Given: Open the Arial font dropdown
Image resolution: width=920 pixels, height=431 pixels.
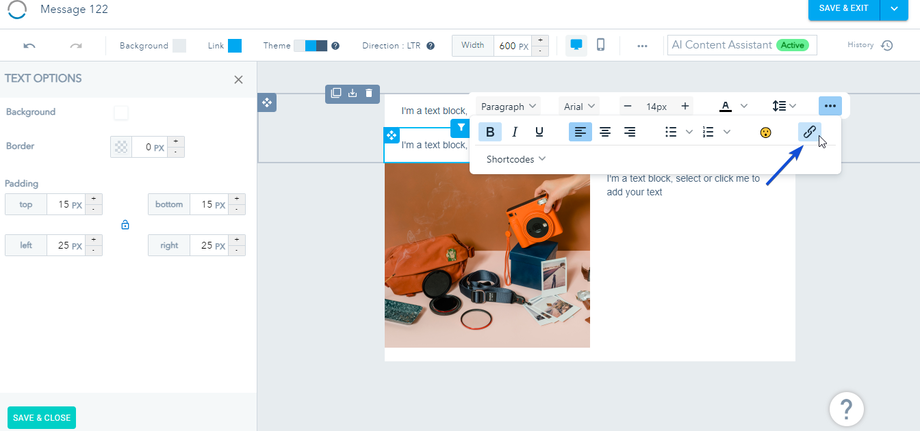Looking at the screenshot, I should (x=579, y=106).
